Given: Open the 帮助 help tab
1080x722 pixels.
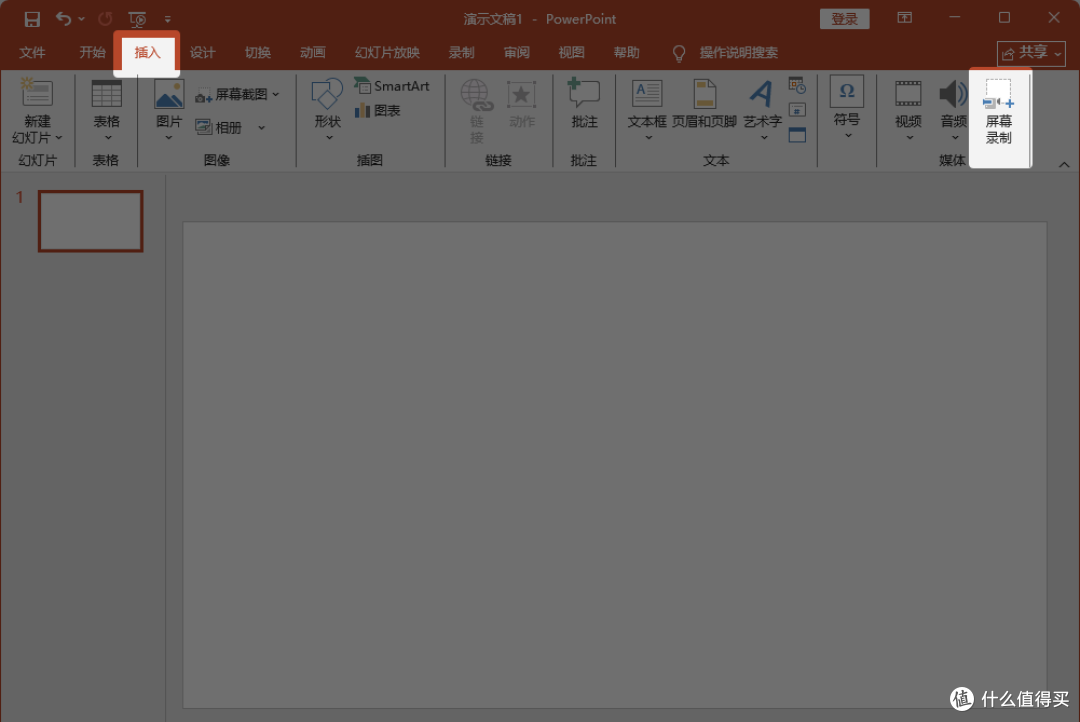Looking at the screenshot, I should pyautogui.click(x=626, y=52).
